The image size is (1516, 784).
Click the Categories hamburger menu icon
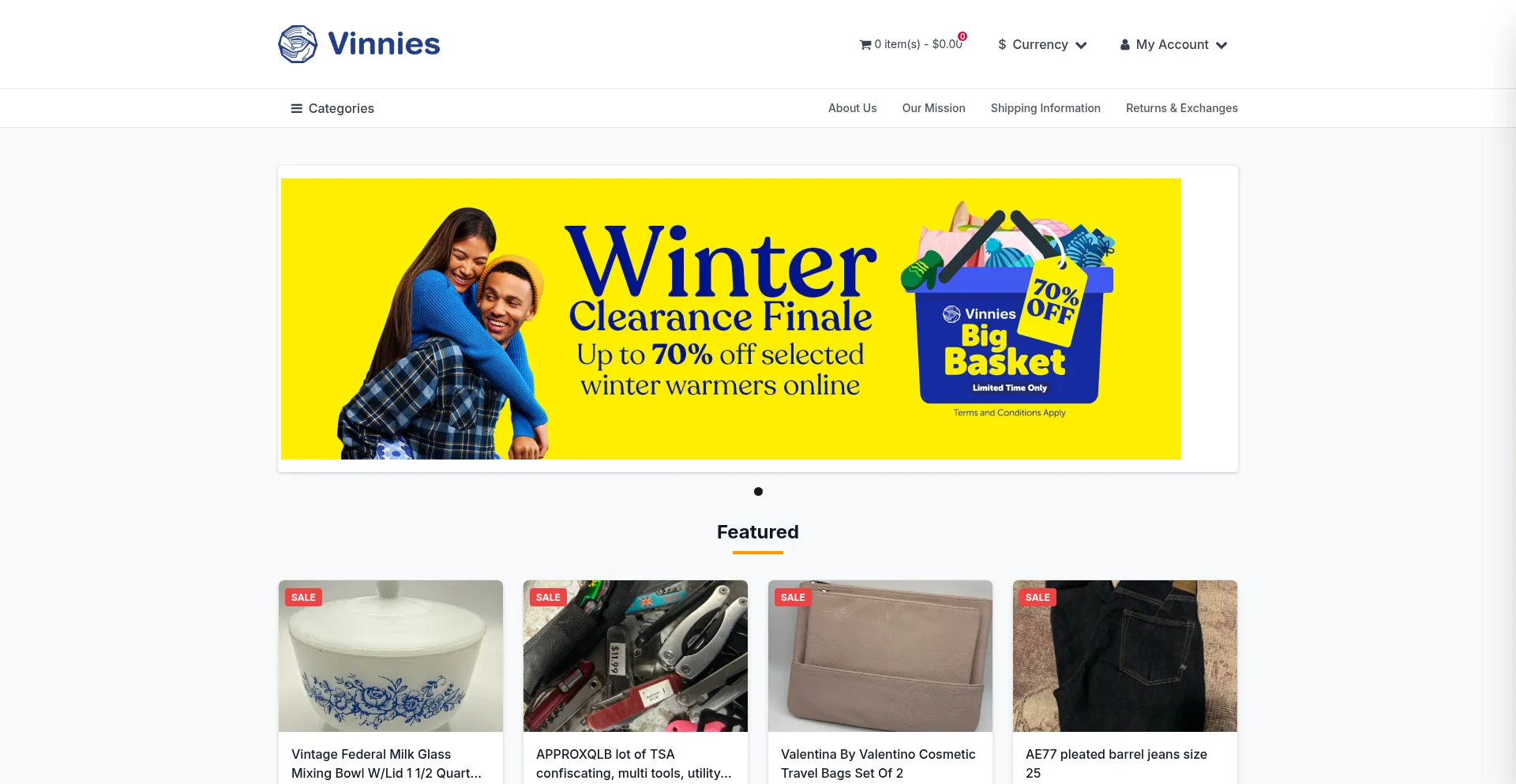coord(297,108)
